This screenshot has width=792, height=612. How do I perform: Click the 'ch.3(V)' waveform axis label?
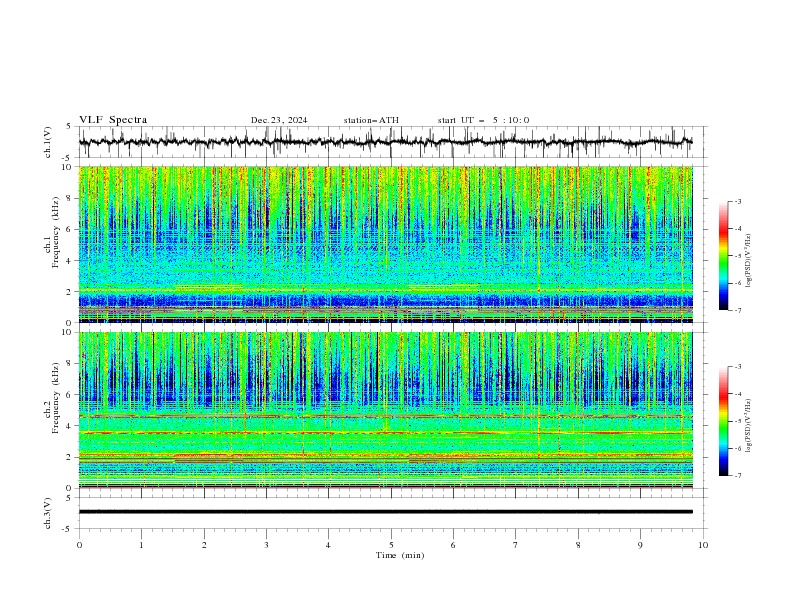point(48,513)
